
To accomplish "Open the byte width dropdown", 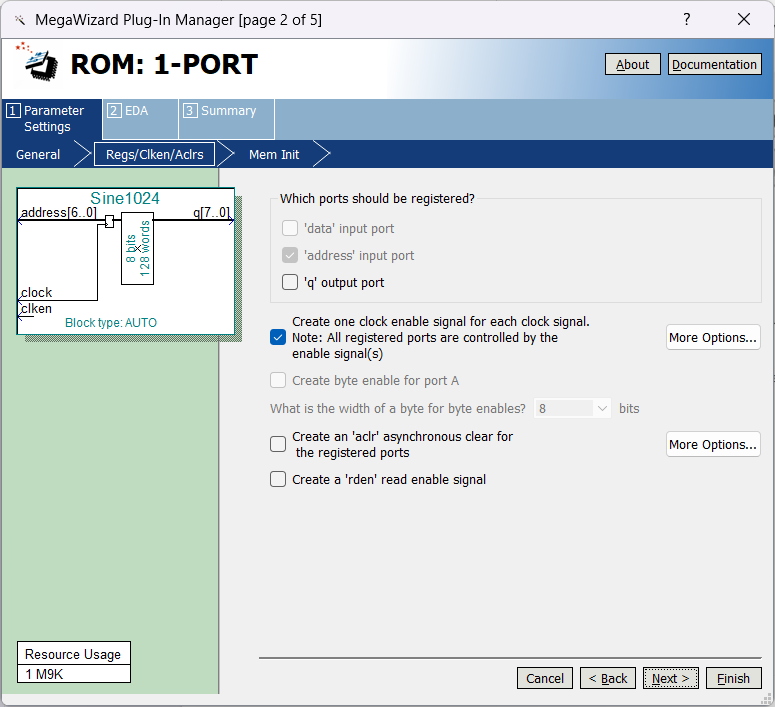I will [572, 408].
